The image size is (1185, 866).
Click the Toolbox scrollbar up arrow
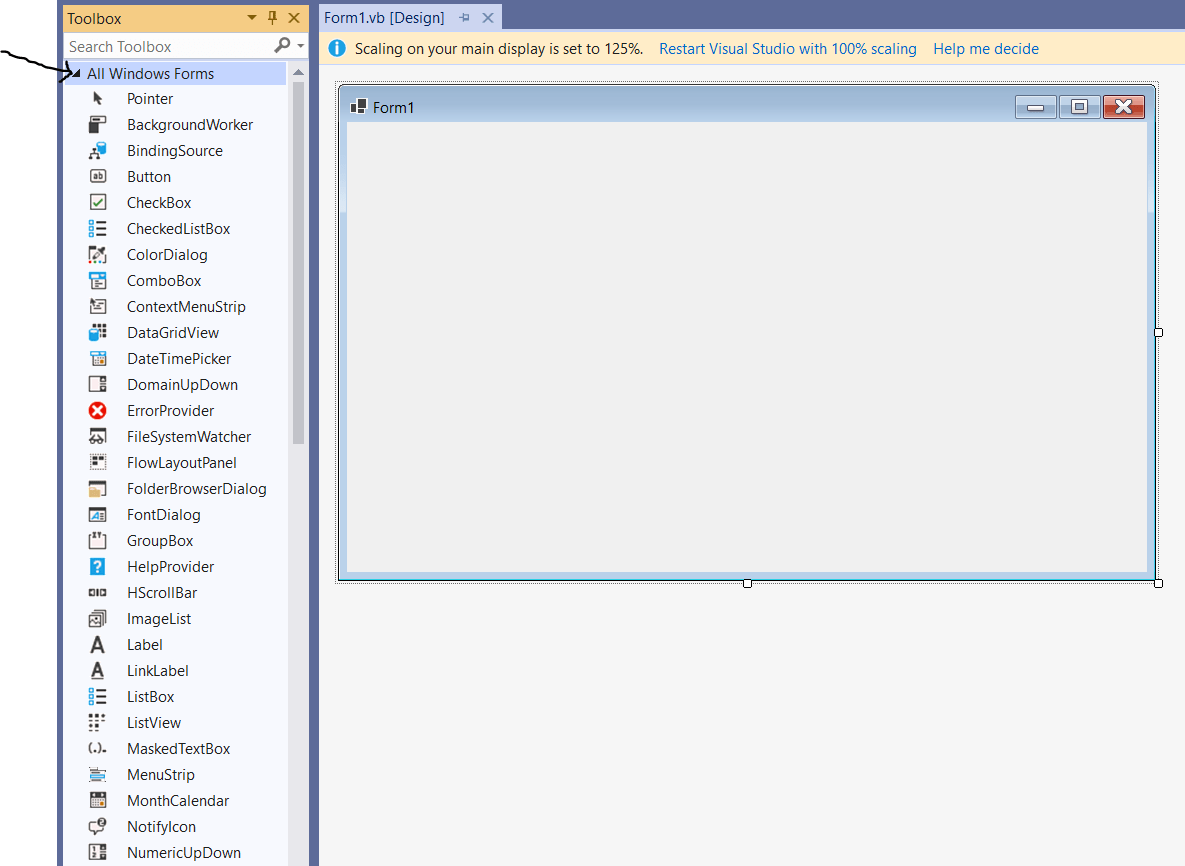coord(299,73)
